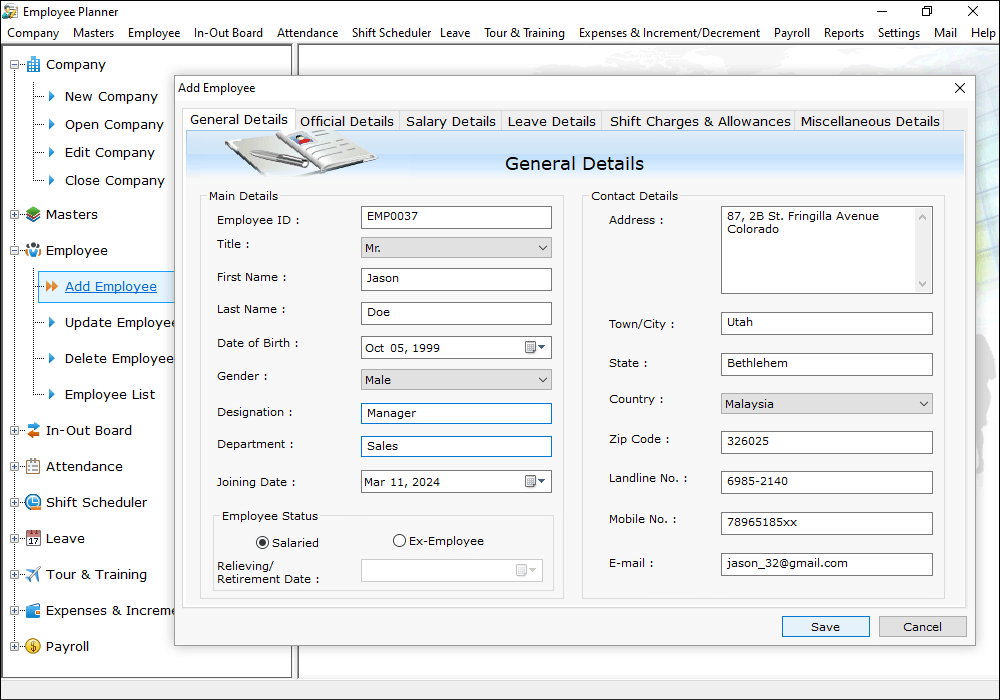Click the Payroll coin icon

coord(33,646)
